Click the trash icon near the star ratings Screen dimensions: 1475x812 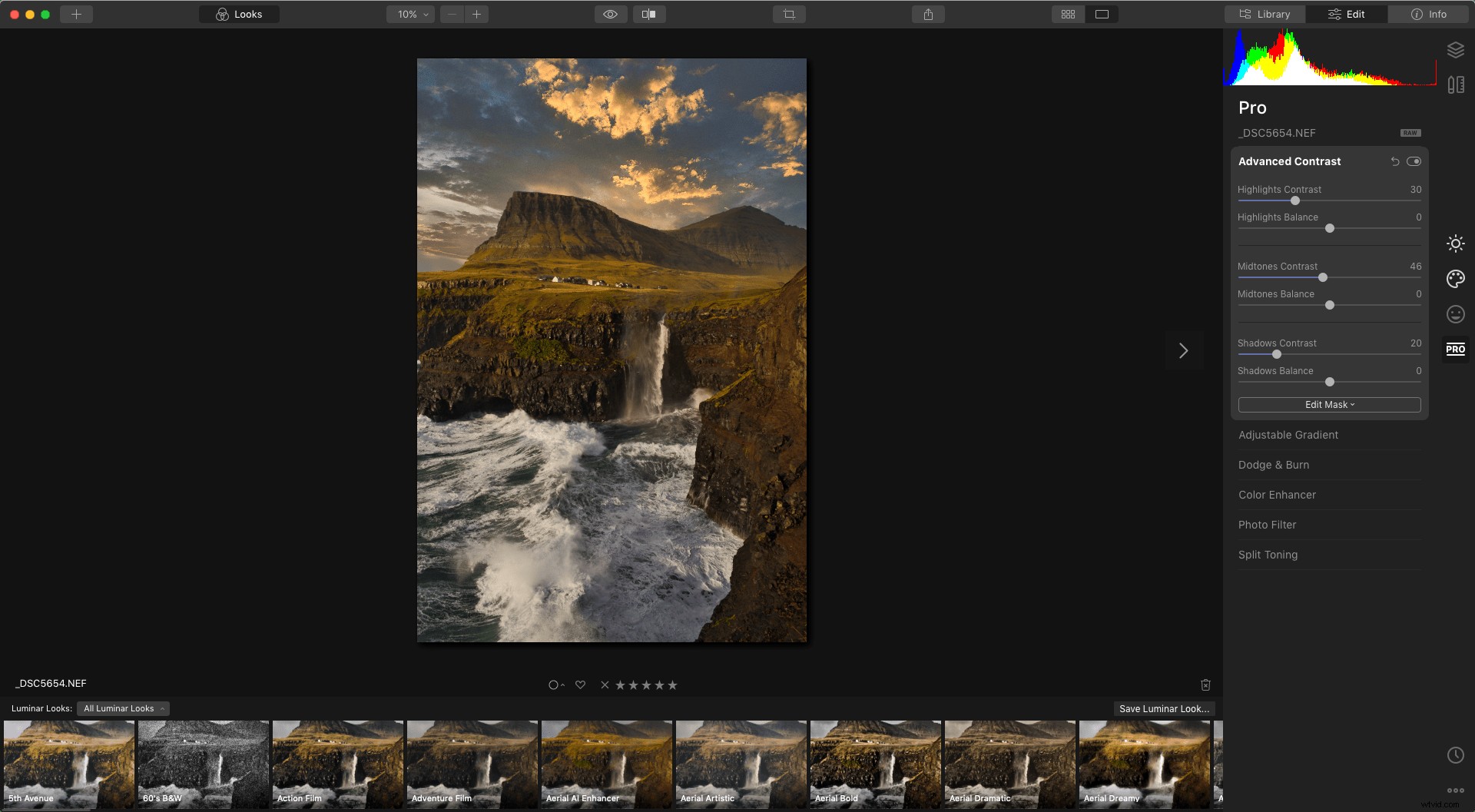point(1205,684)
